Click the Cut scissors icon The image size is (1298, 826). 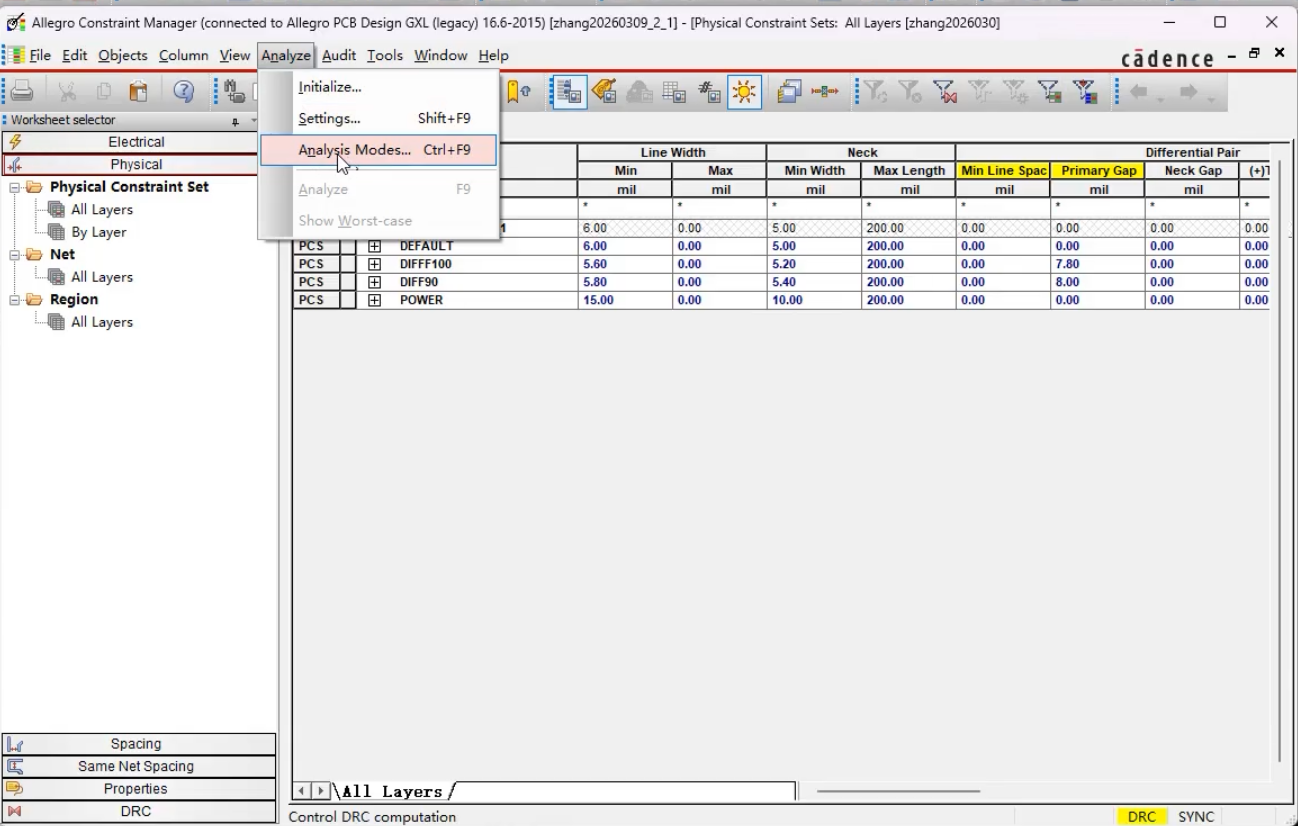68,92
